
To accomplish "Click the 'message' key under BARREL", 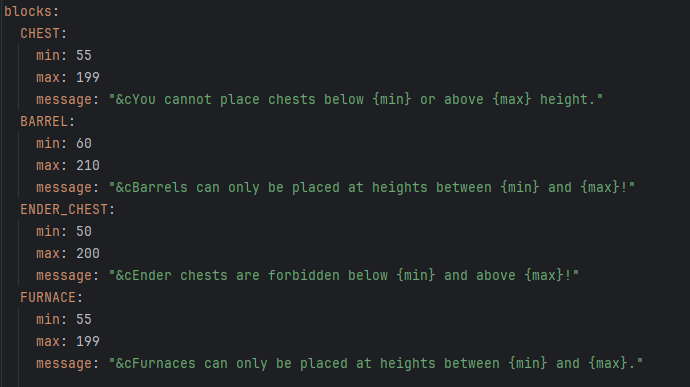I will (x=64, y=188).
